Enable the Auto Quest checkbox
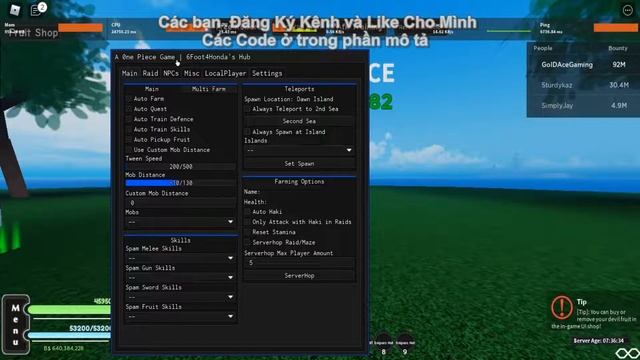Viewport: 640px width, 360px height. [x=129, y=109]
